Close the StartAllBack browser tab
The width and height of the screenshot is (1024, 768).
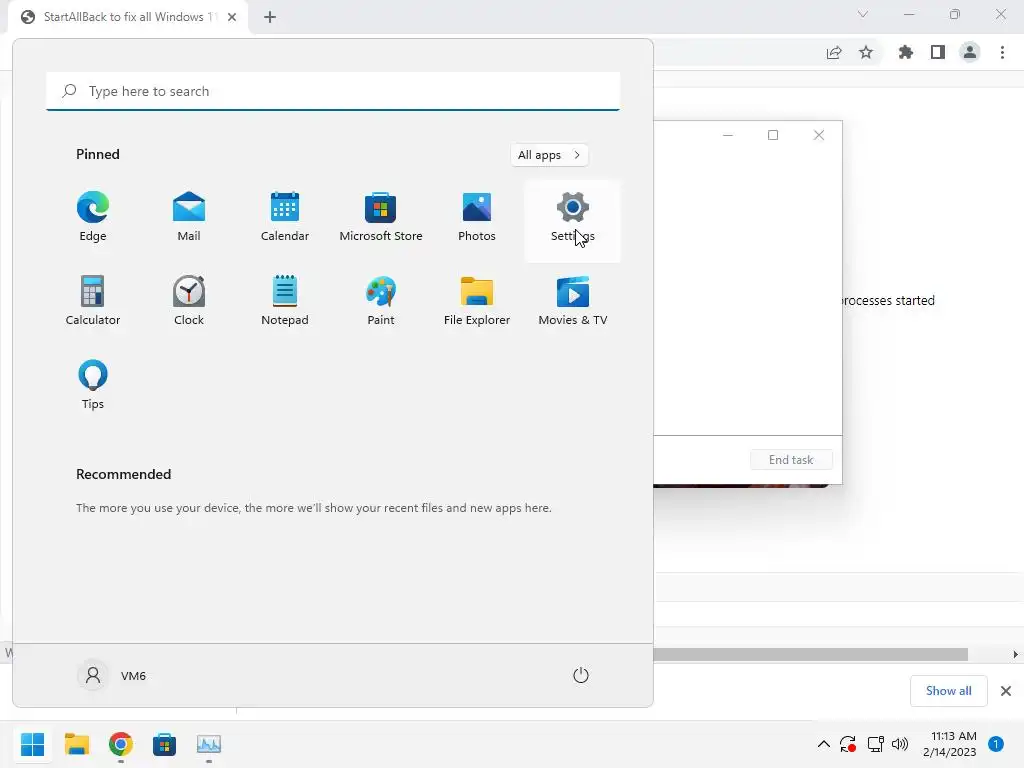point(232,17)
